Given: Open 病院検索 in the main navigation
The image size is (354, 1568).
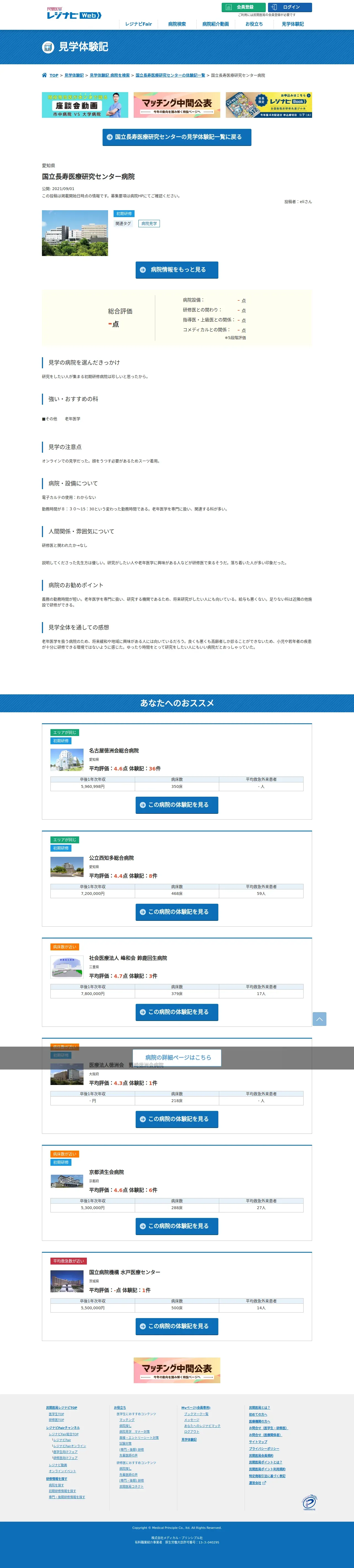Looking at the screenshot, I should coord(177,24).
